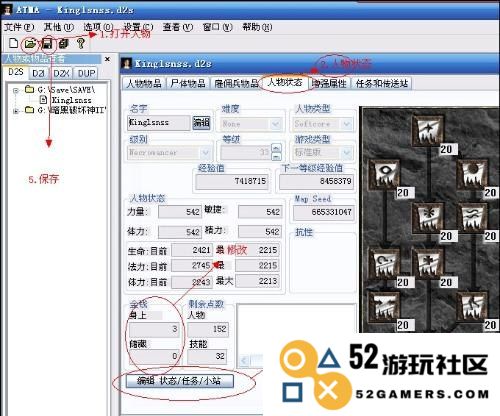
Task: Select the D2S tab in the left panel
Action: [x=16, y=72]
